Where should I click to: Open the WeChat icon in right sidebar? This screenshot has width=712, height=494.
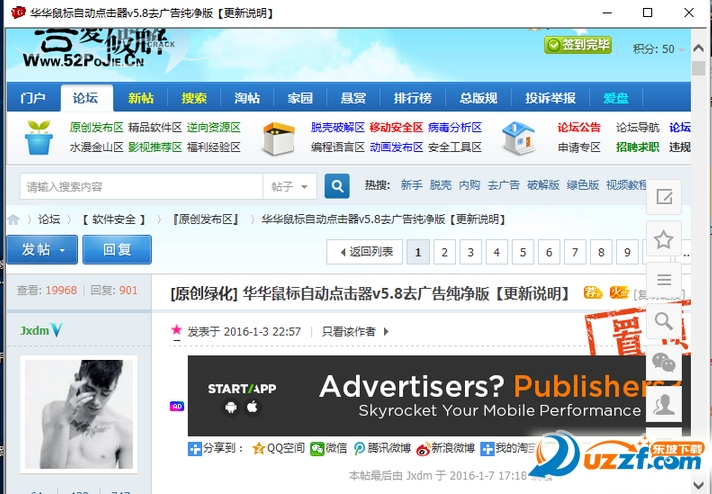point(664,362)
